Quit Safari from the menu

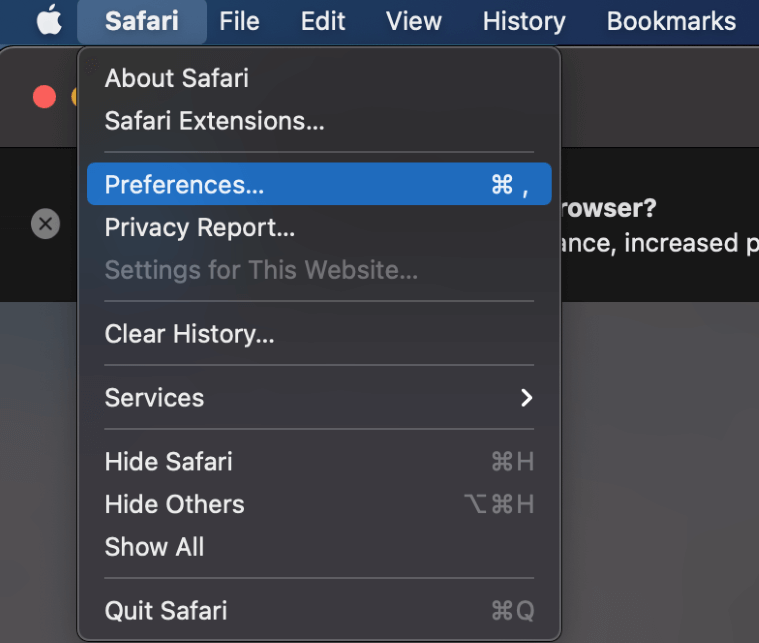(165, 611)
